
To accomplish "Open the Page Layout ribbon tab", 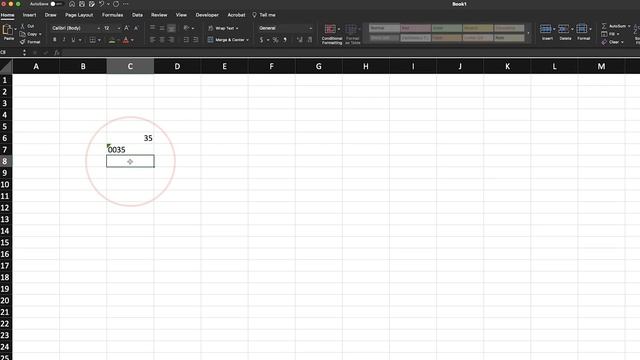I will (x=79, y=15).
